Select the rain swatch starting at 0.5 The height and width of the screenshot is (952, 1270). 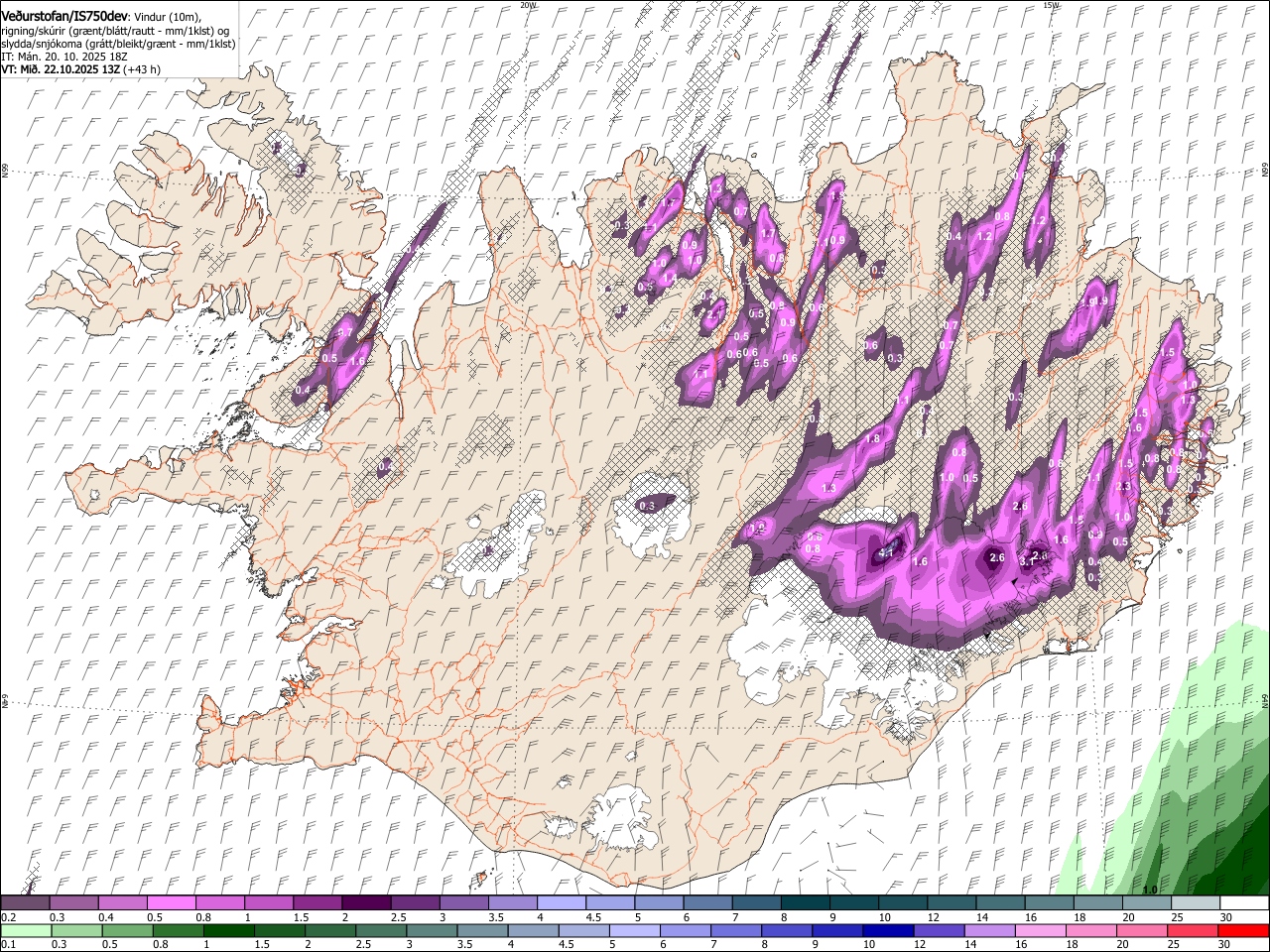[127, 930]
